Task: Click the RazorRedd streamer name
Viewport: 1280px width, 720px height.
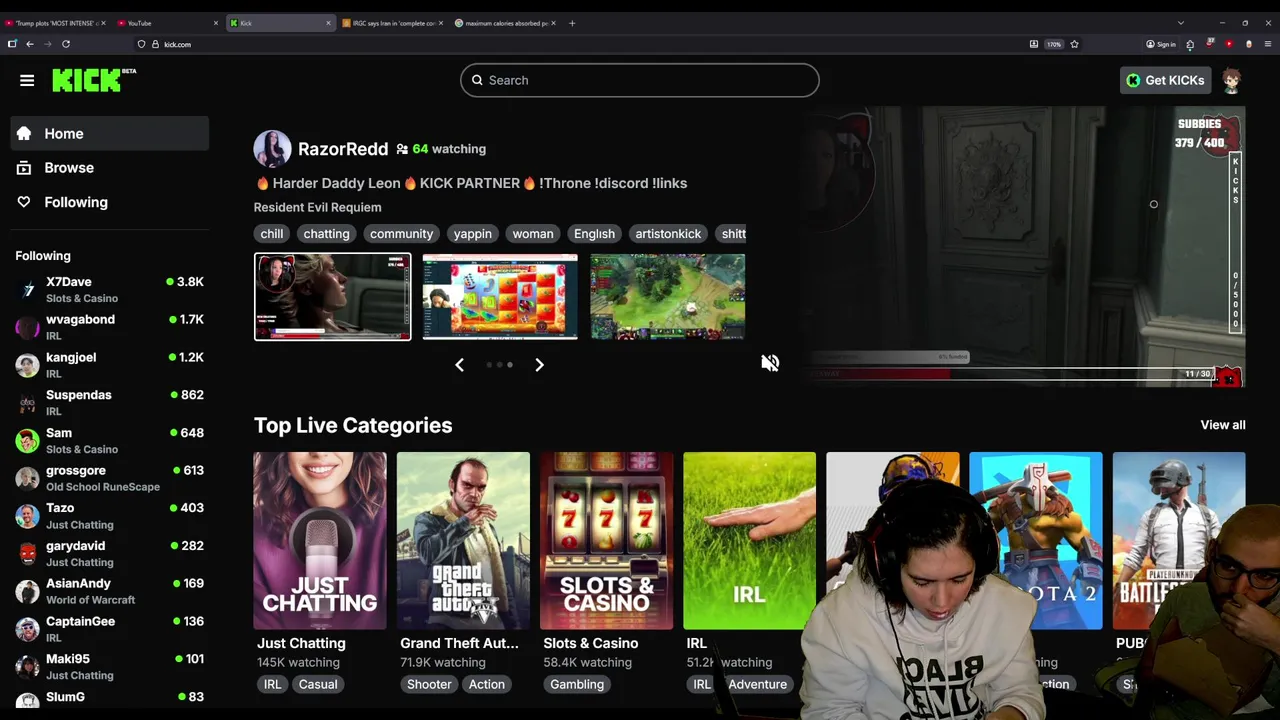Action: 343,149
